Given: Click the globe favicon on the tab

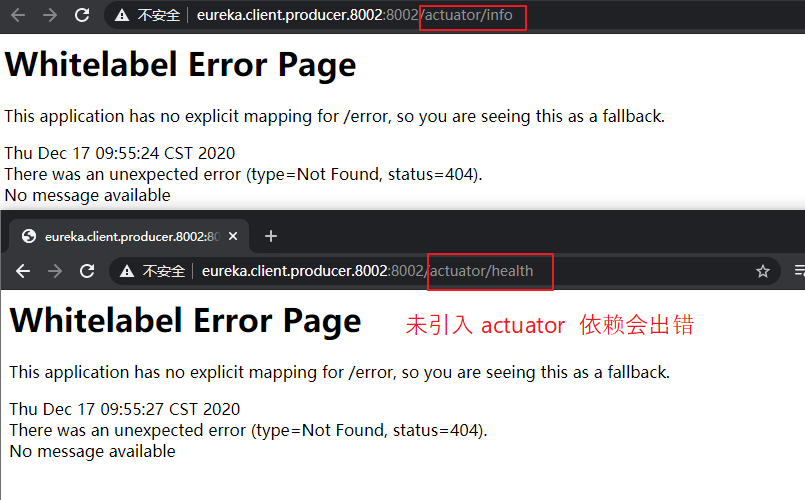Looking at the screenshot, I should [29, 236].
